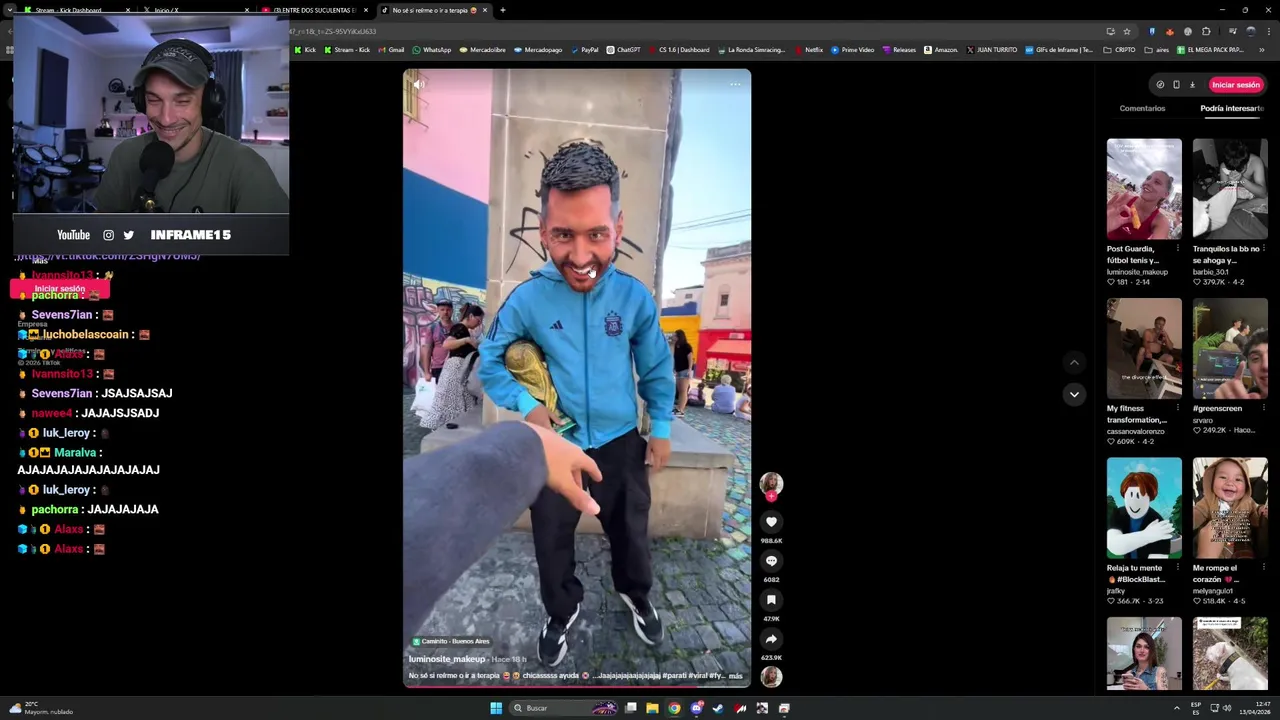Click pink Iniciar sesión button top right
This screenshot has width=1280, height=720.
tap(1236, 85)
